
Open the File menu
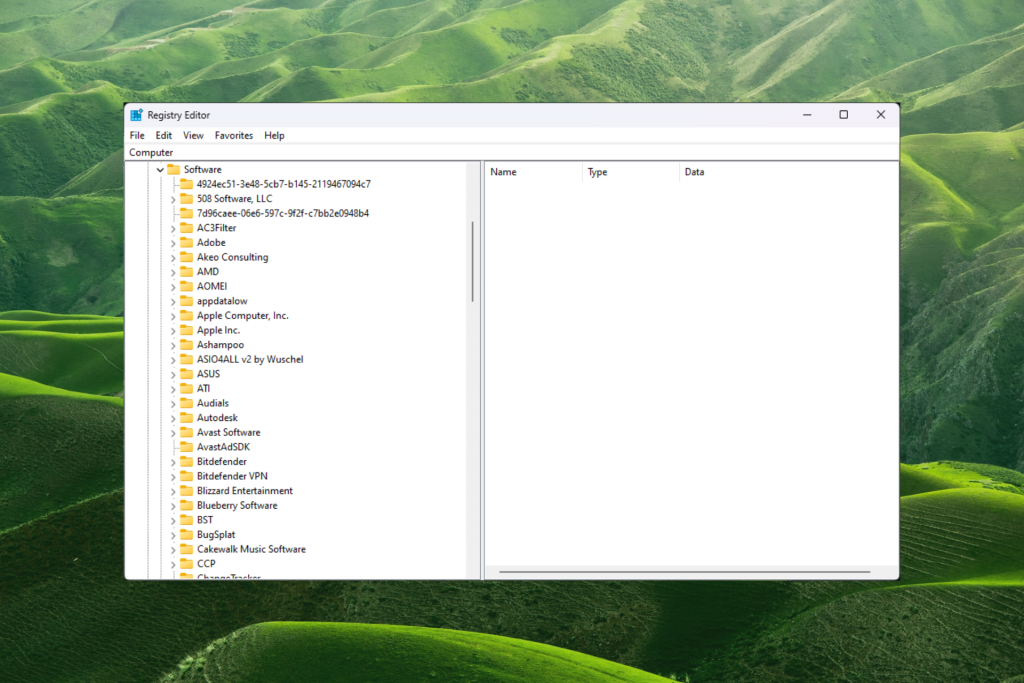137,135
